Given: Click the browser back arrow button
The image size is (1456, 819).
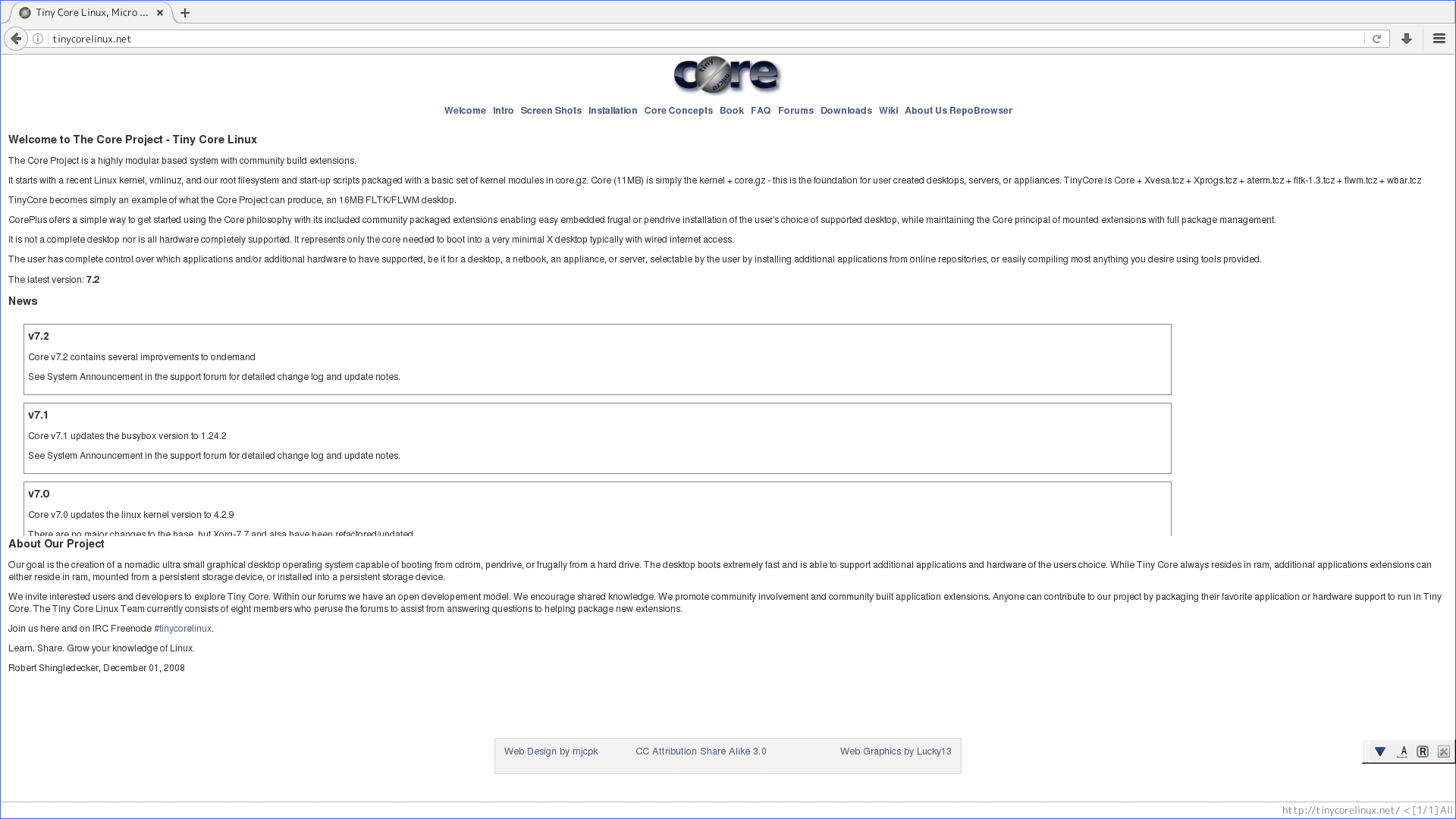Looking at the screenshot, I should pyautogui.click(x=16, y=39).
